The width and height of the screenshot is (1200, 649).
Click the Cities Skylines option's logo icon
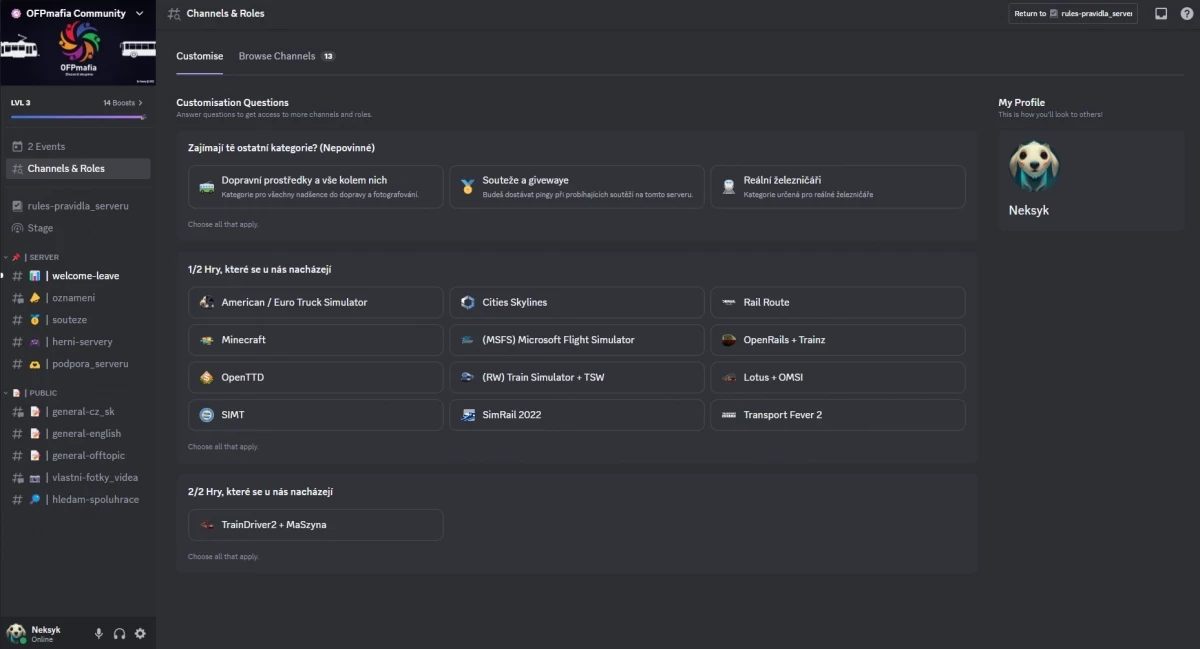(x=468, y=302)
